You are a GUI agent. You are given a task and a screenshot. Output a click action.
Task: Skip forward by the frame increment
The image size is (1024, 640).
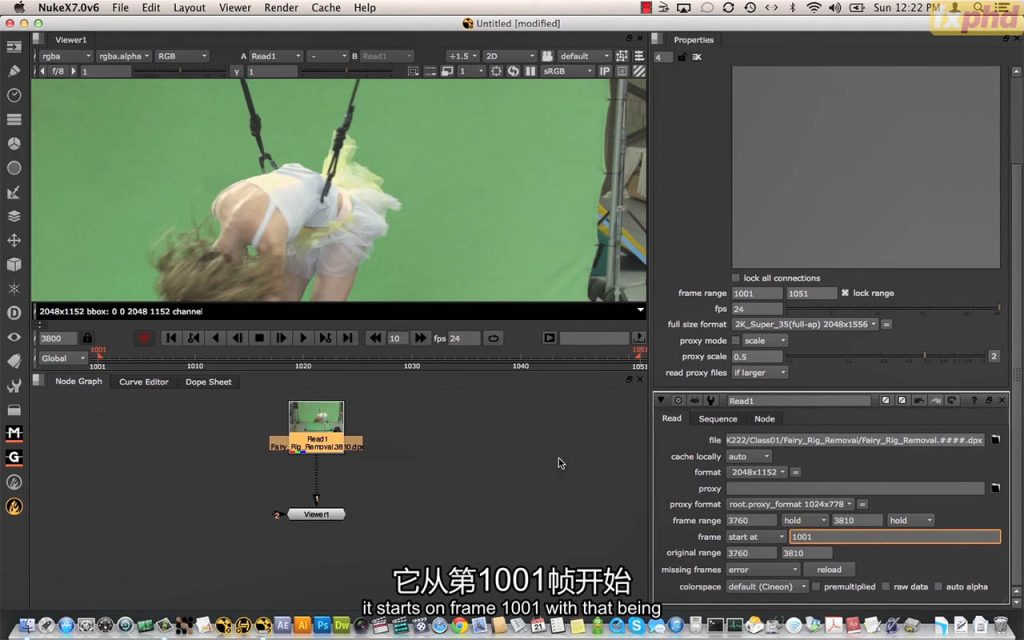(x=420, y=338)
